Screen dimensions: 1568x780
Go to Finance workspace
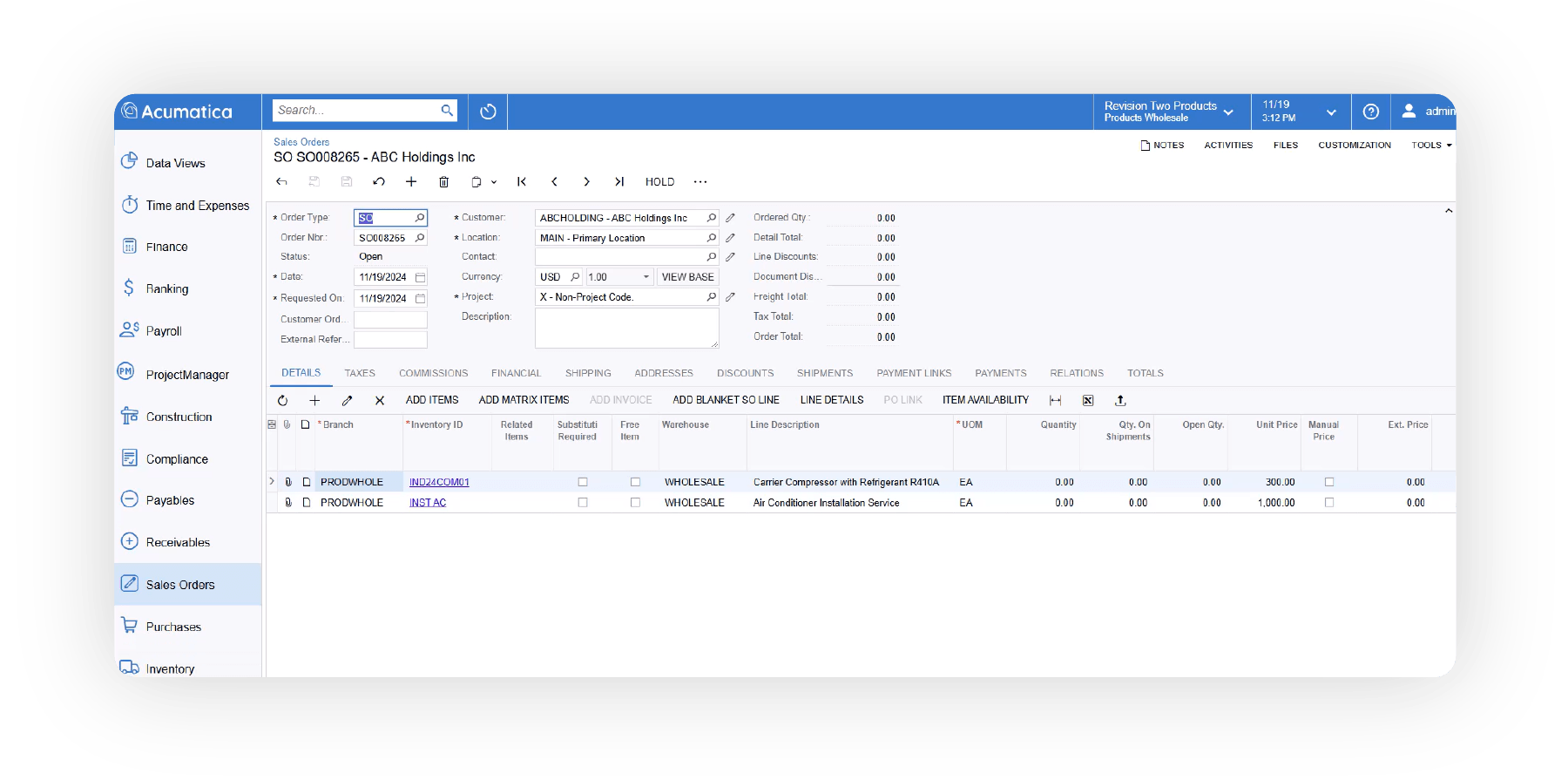pos(166,247)
